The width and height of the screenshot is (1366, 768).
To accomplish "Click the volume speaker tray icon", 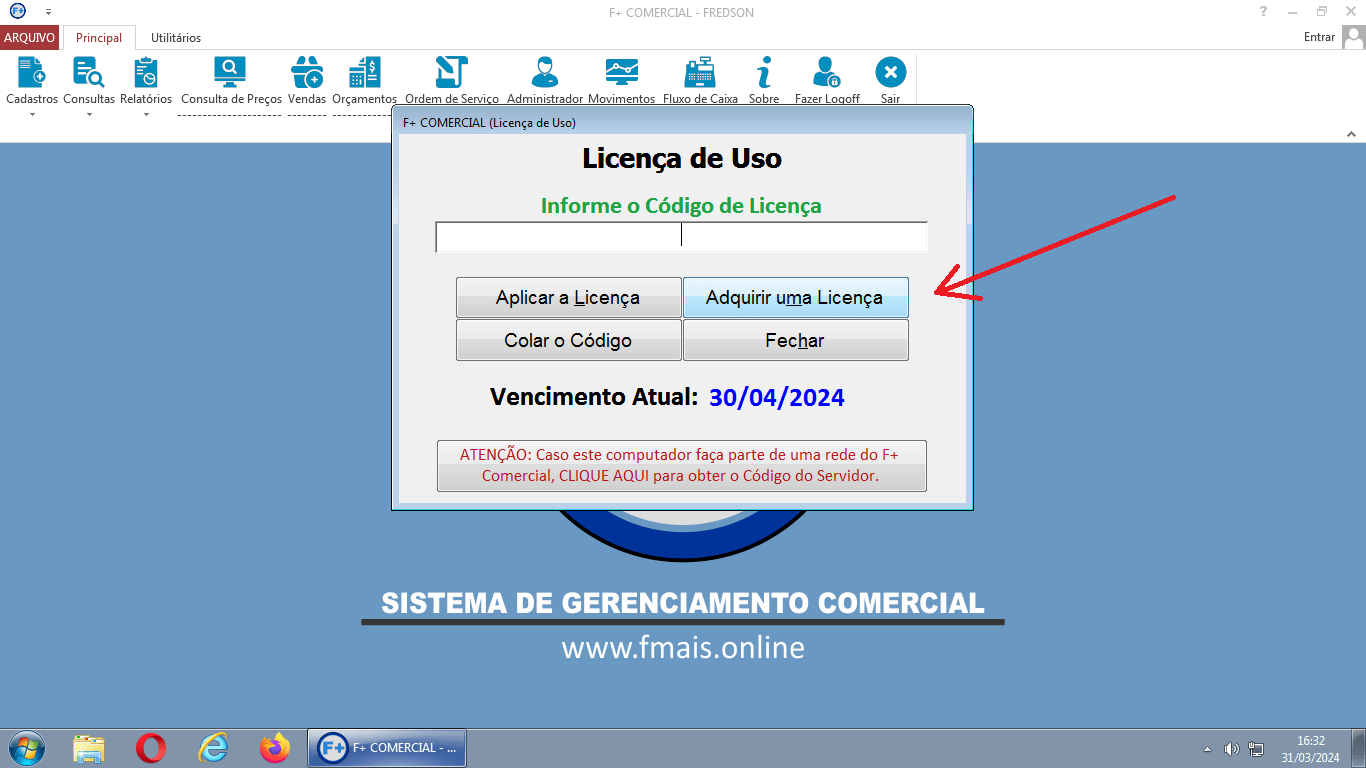I will (x=1231, y=749).
